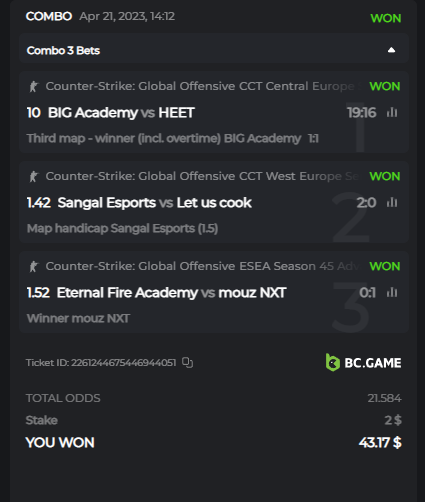Click the CCT Central Europe tournament title

204,86
